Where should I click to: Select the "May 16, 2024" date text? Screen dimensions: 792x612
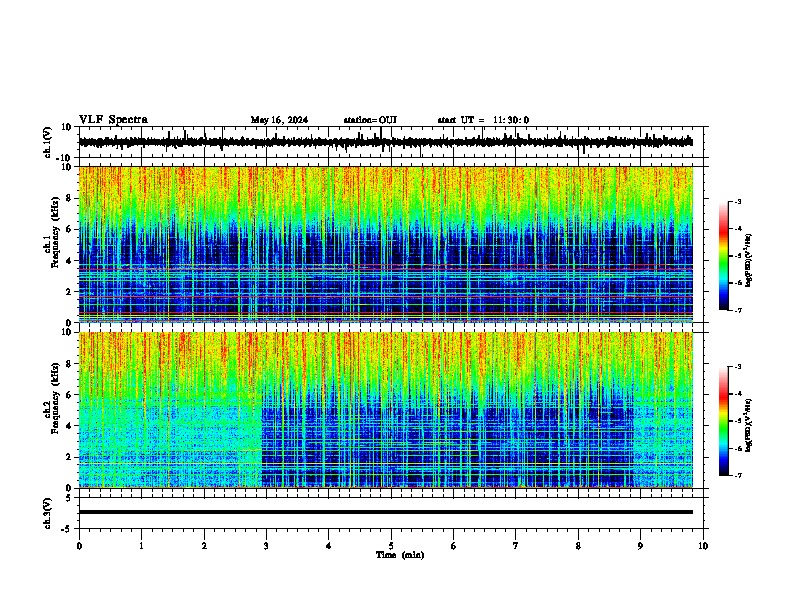tap(279, 120)
